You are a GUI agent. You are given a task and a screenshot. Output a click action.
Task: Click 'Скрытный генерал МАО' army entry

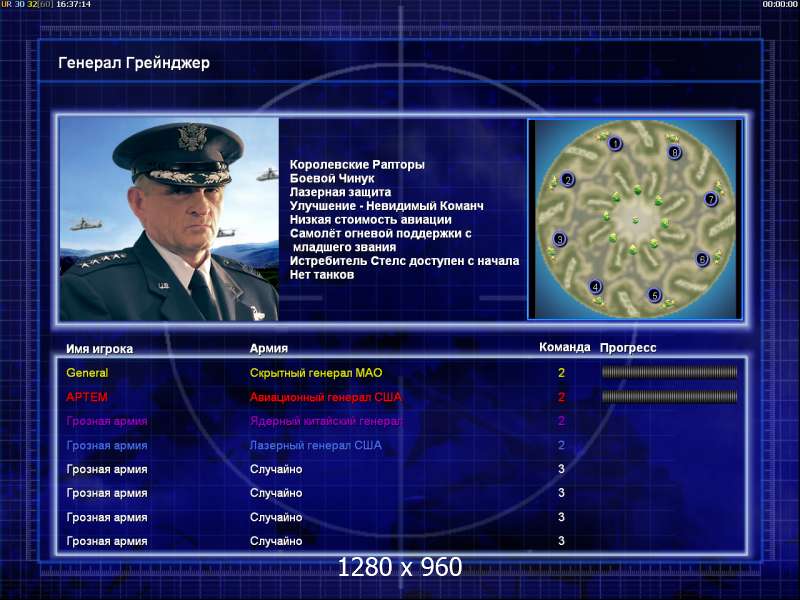[x=316, y=372]
